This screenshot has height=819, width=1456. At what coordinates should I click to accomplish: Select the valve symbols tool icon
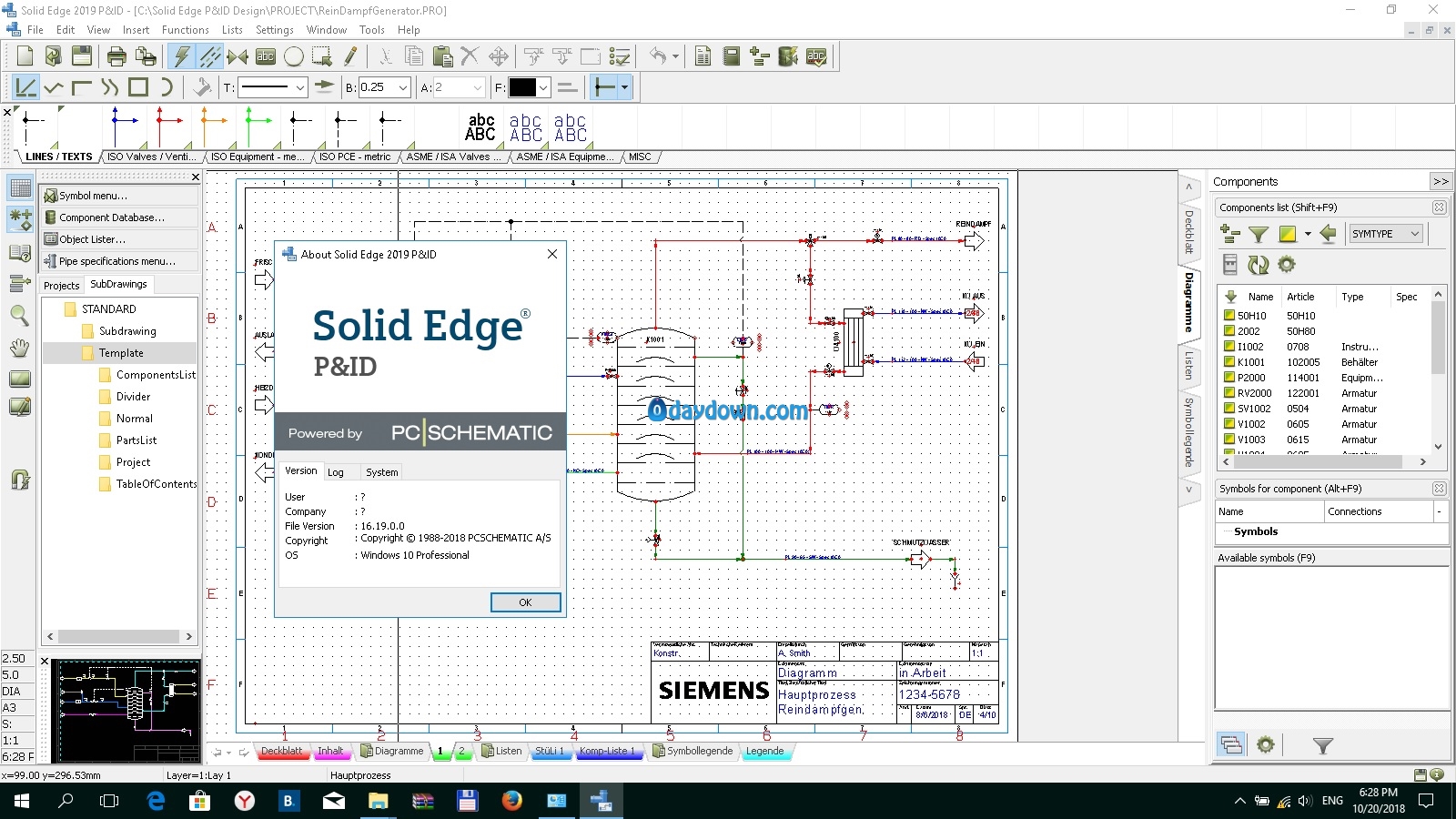tap(238, 56)
